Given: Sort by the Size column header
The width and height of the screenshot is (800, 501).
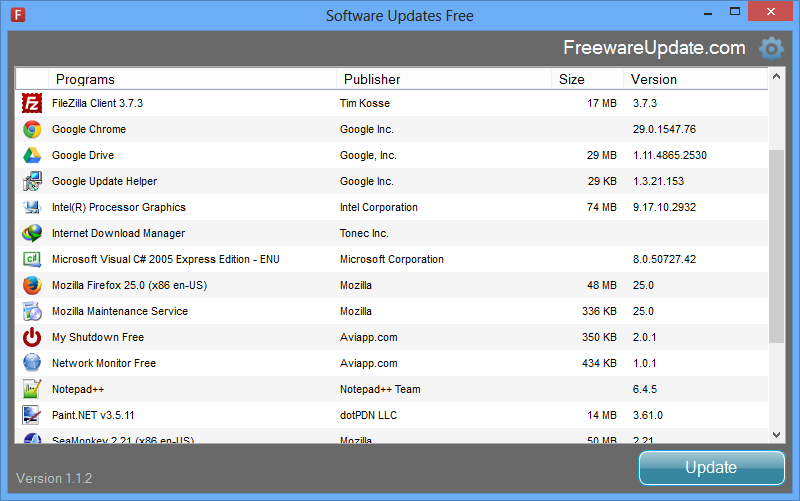Looking at the screenshot, I should click(x=587, y=79).
